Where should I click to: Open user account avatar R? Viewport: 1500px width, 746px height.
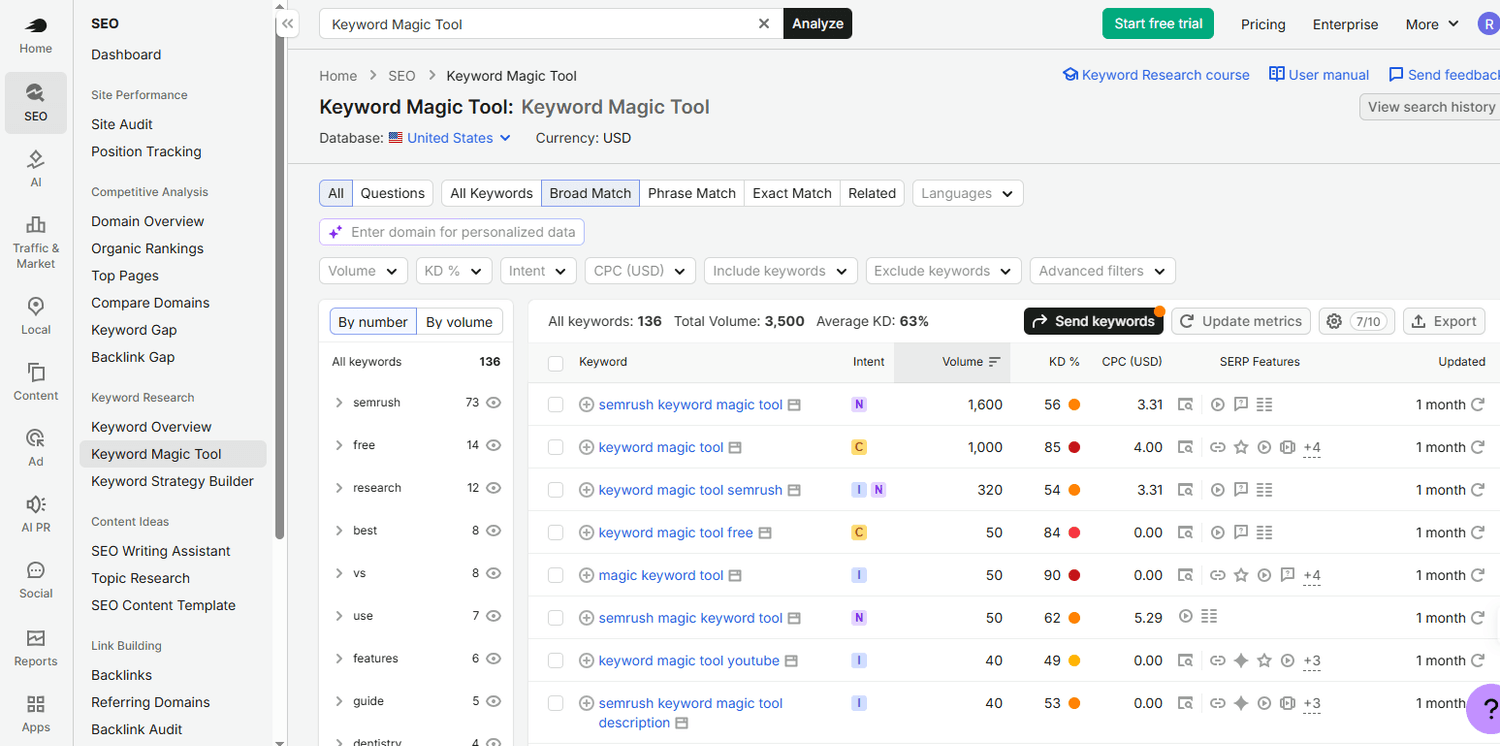click(x=1488, y=24)
